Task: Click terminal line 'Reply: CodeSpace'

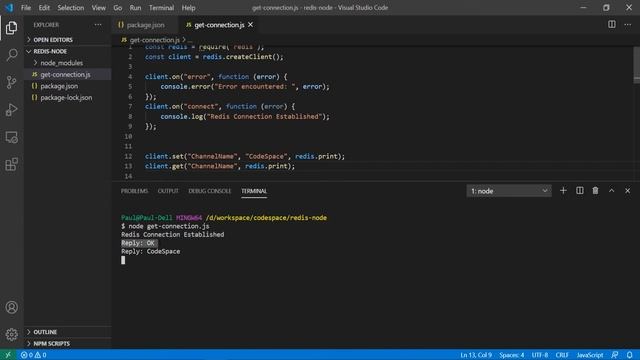Action: [x=151, y=251]
